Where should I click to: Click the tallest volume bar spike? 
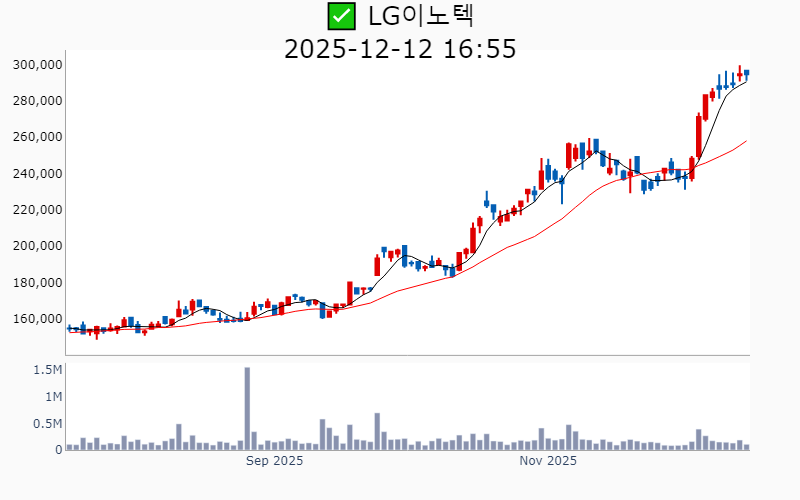247,410
